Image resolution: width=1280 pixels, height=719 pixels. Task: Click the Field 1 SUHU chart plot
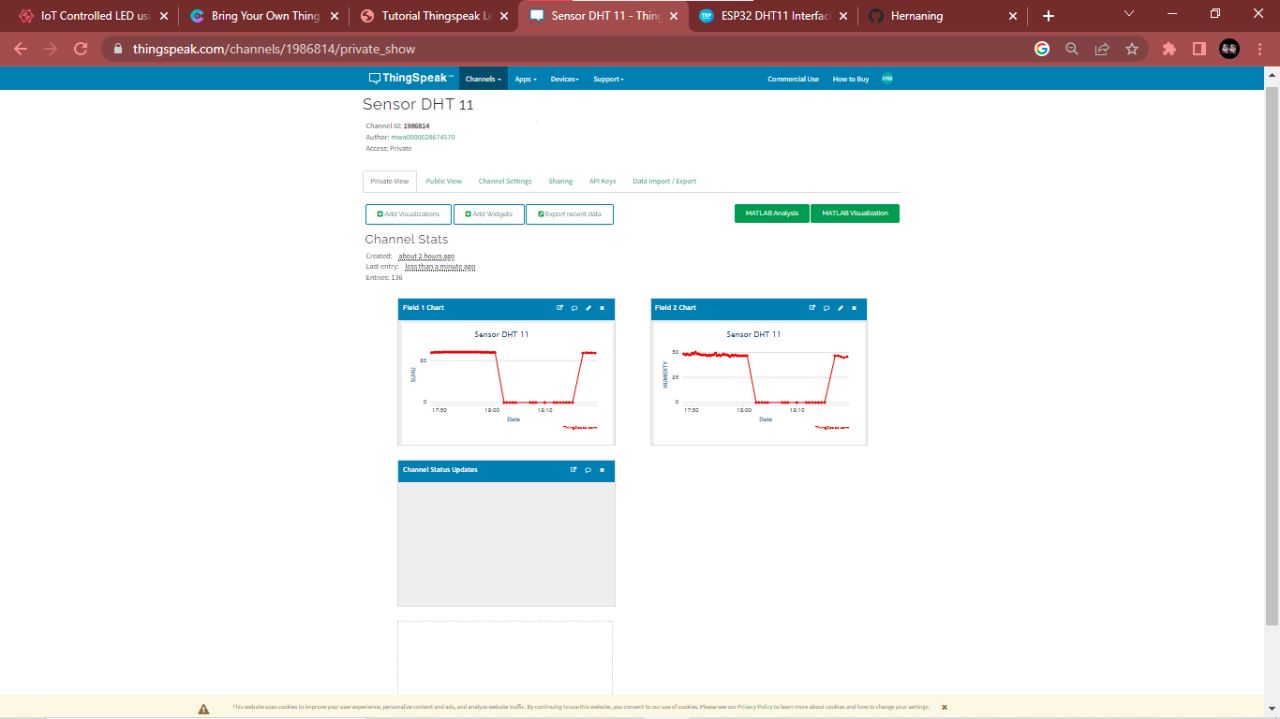point(514,376)
